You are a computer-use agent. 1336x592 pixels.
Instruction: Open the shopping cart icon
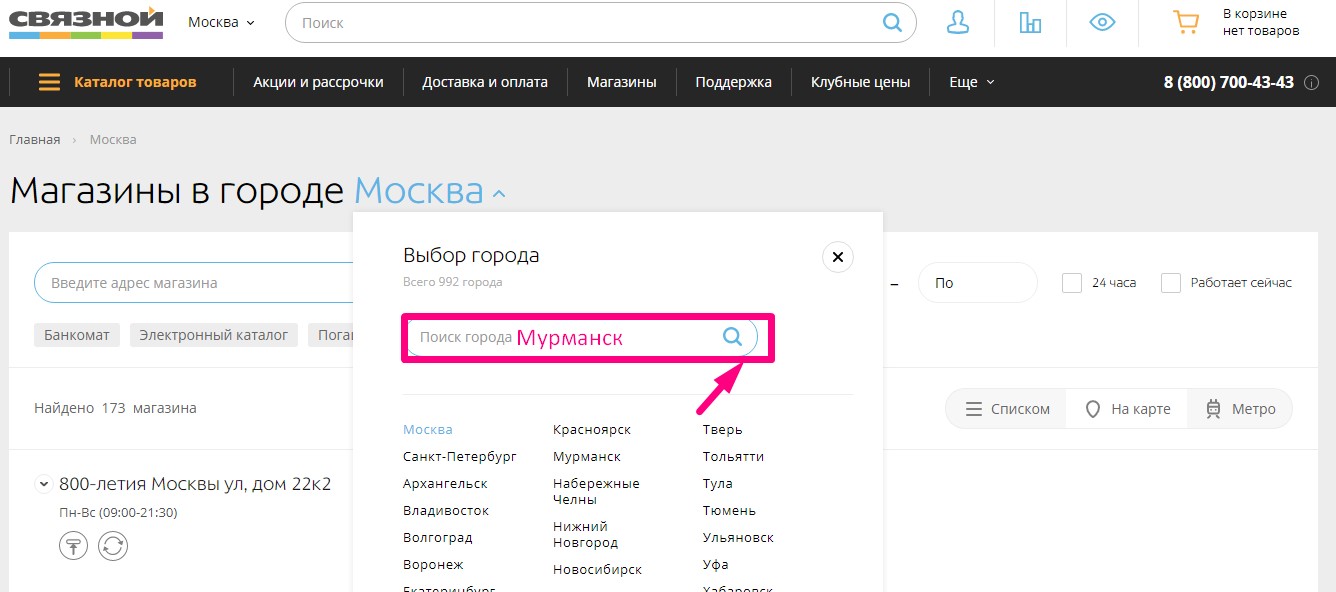(x=1186, y=22)
